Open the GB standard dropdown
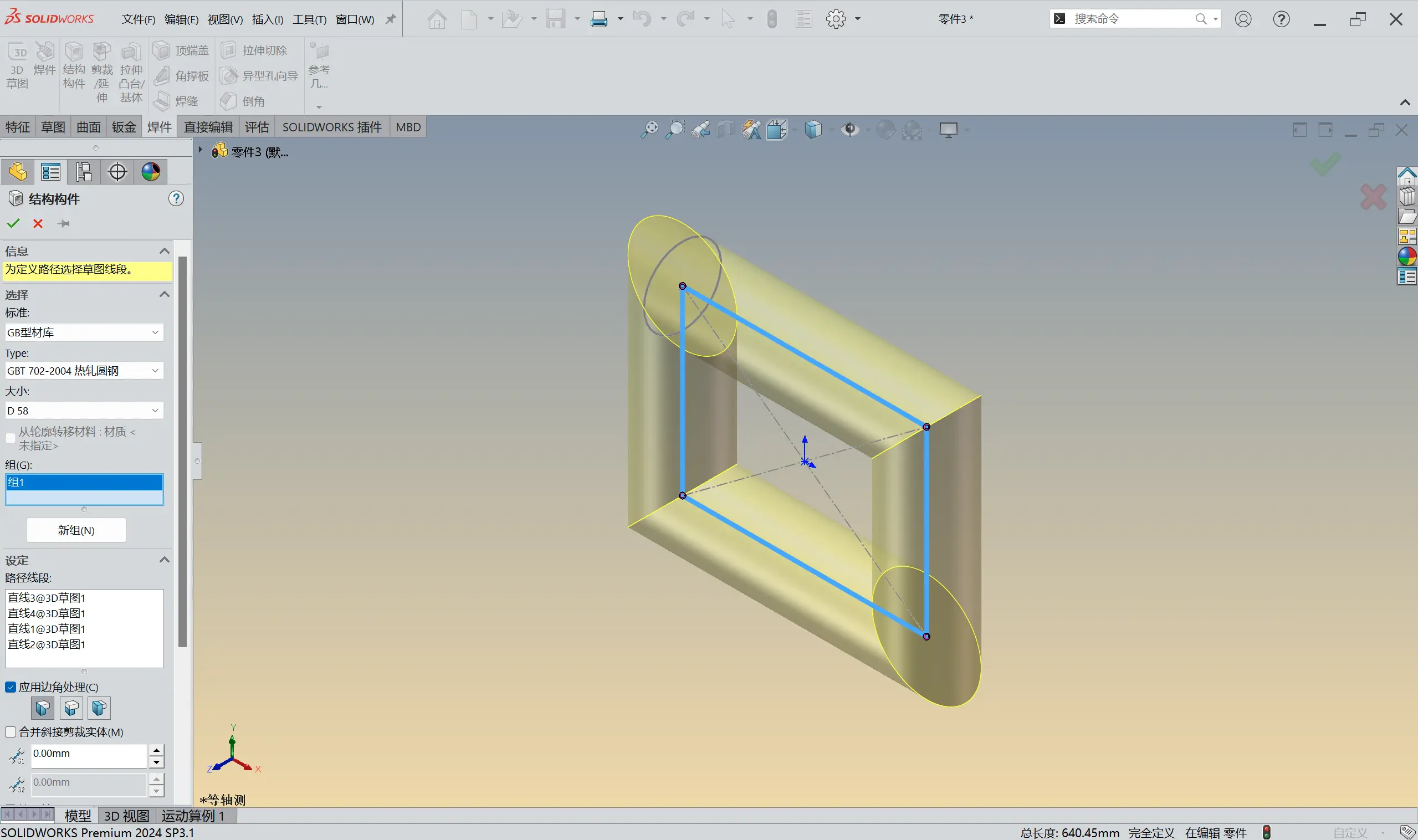 click(x=84, y=332)
